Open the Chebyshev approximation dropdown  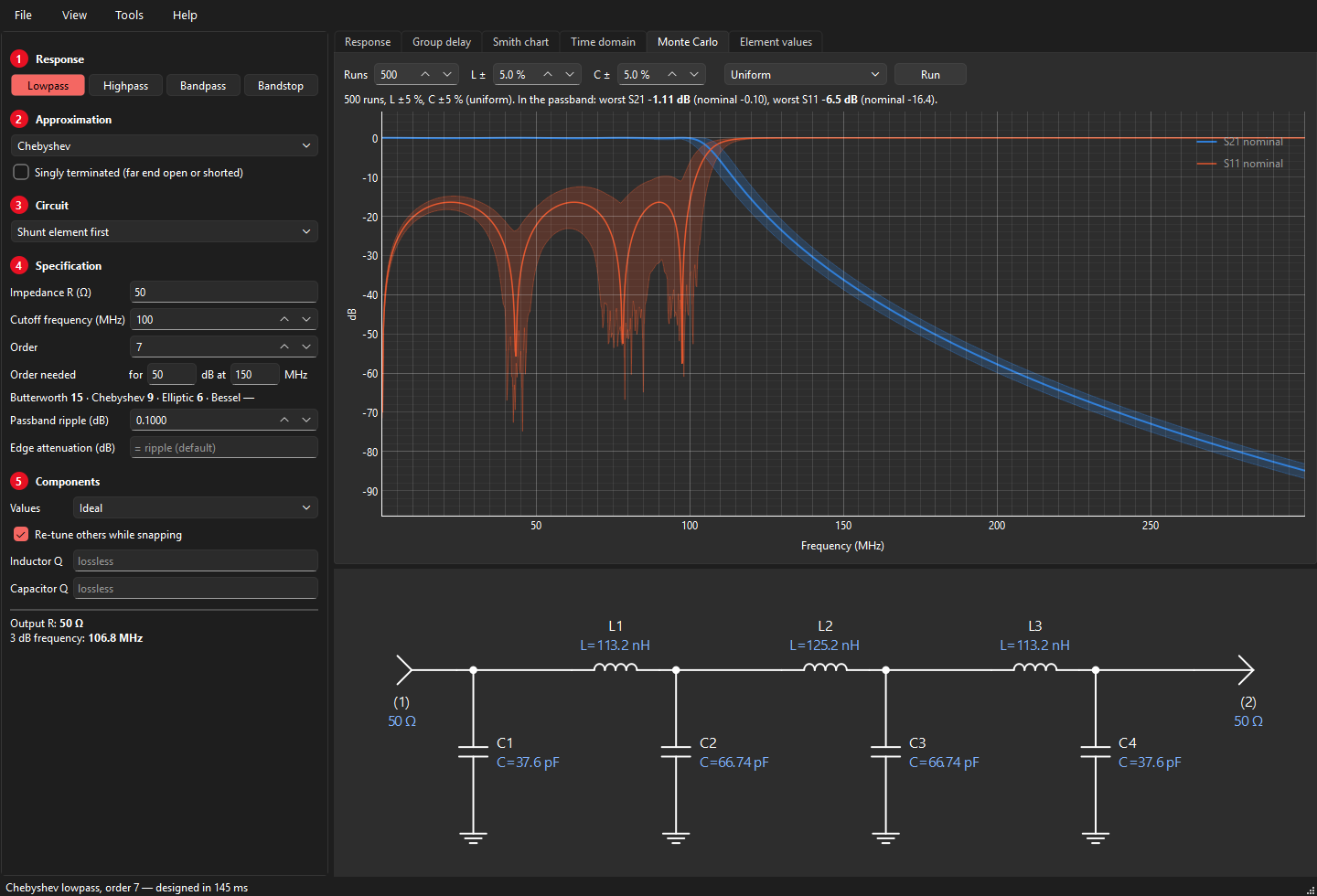(x=165, y=145)
